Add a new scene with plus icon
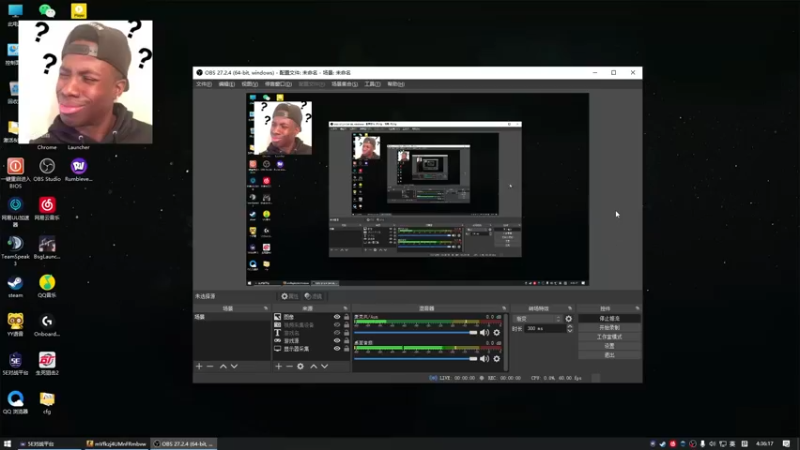This screenshot has width=800, height=450. tap(199, 366)
